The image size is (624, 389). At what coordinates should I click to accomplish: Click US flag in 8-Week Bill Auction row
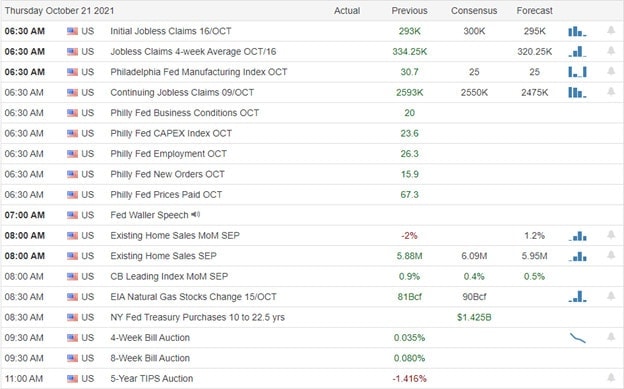[x=72, y=358]
